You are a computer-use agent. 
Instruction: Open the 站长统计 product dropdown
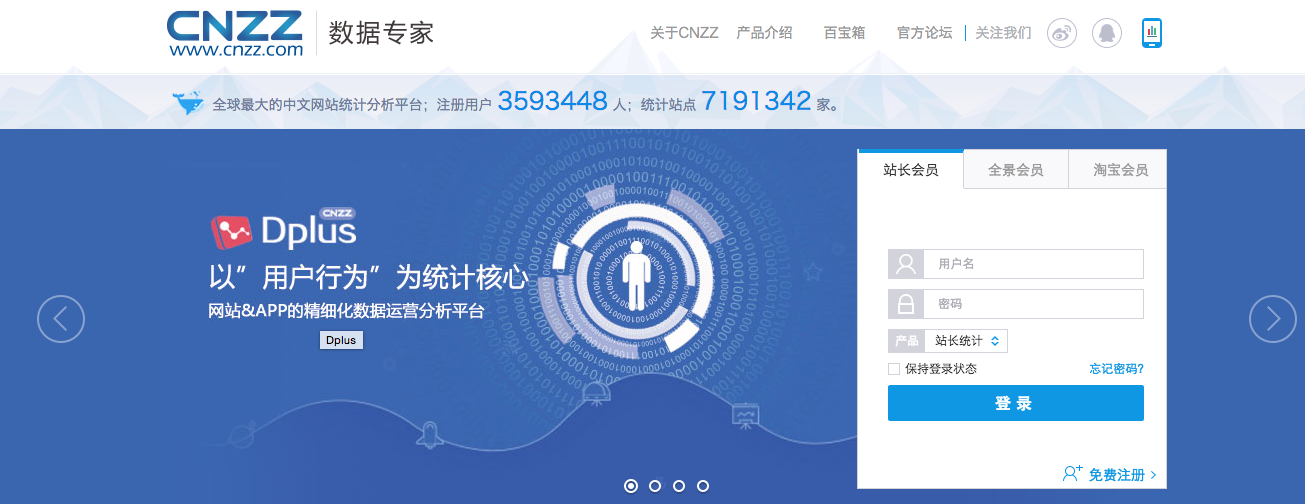[x=966, y=341]
